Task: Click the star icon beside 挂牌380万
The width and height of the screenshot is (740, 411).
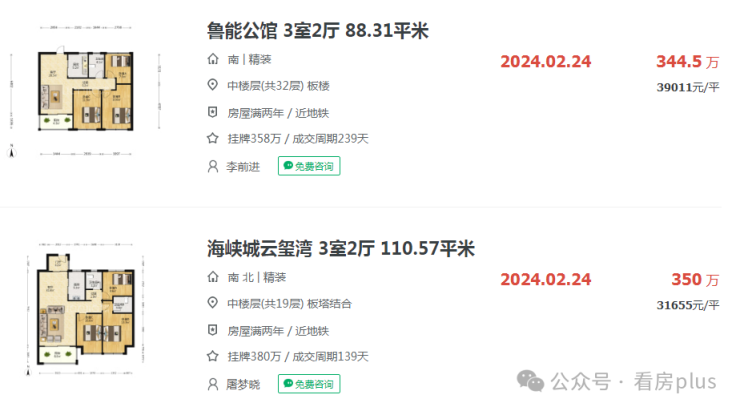Action: pyautogui.click(x=212, y=356)
